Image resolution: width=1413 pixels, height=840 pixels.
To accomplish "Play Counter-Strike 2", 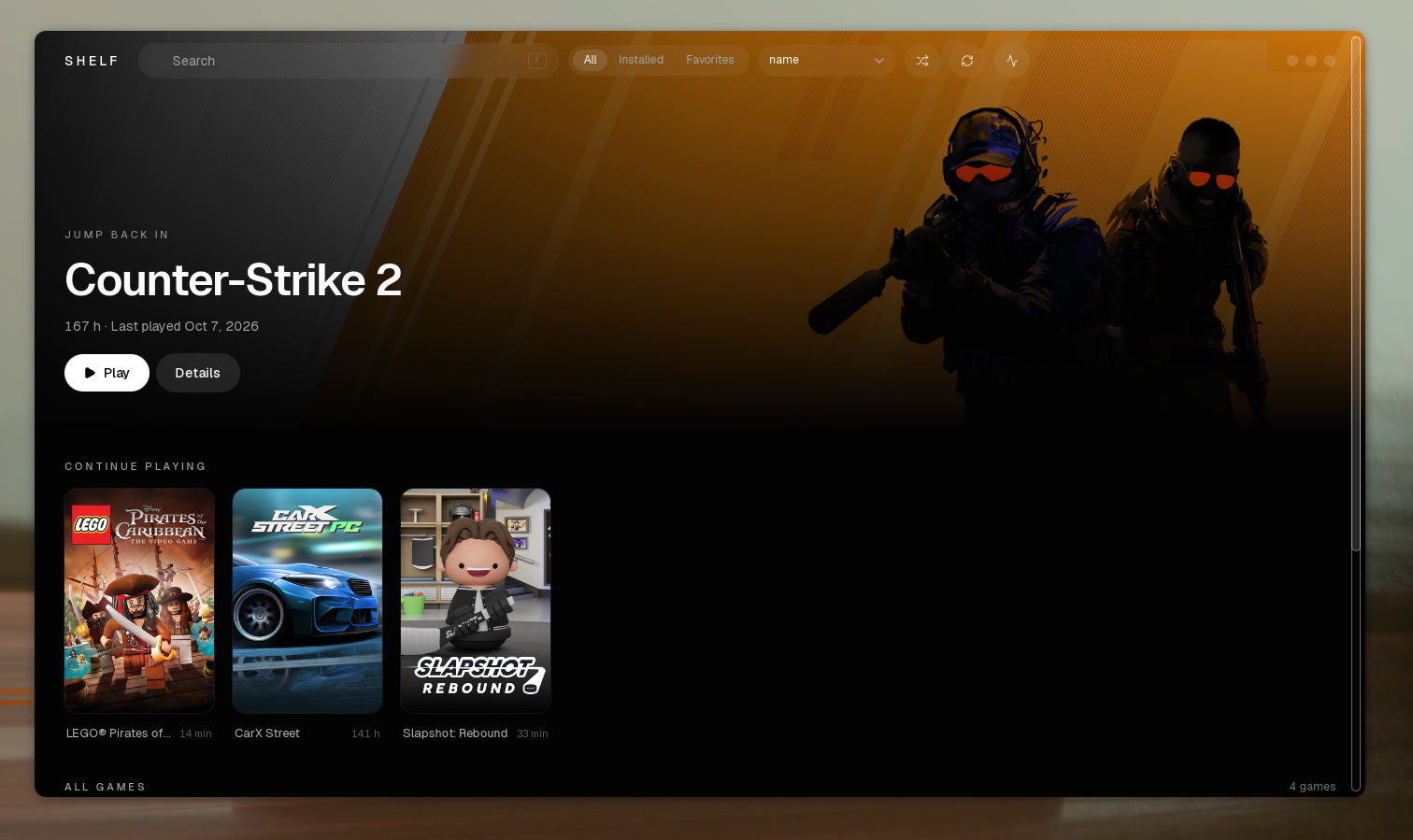I will [x=107, y=373].
